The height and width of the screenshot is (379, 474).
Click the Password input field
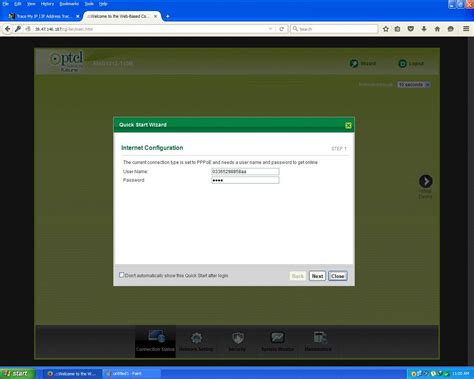pos(245,180)
